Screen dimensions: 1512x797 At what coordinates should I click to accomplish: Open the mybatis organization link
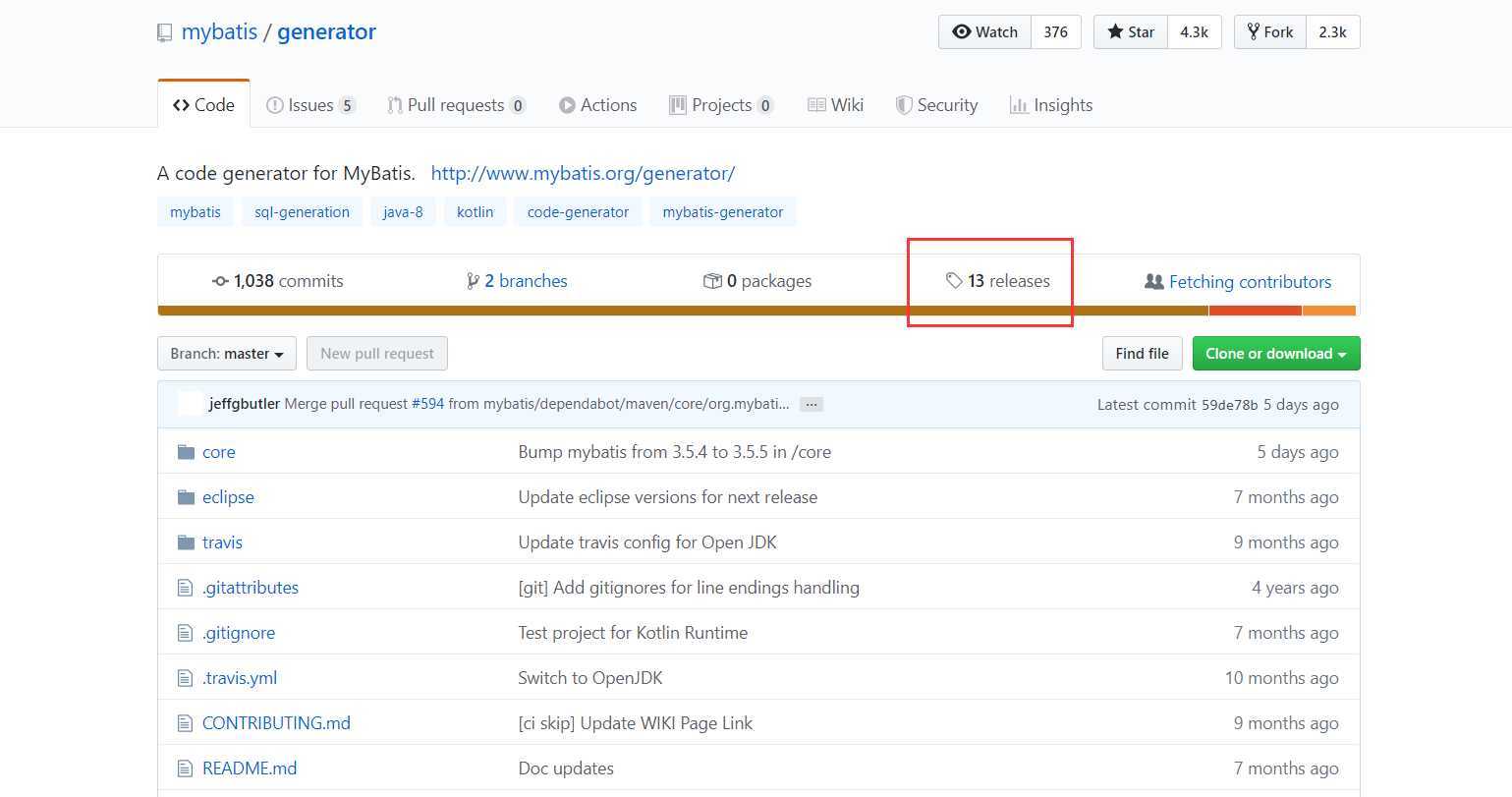[x=219, y=32]
